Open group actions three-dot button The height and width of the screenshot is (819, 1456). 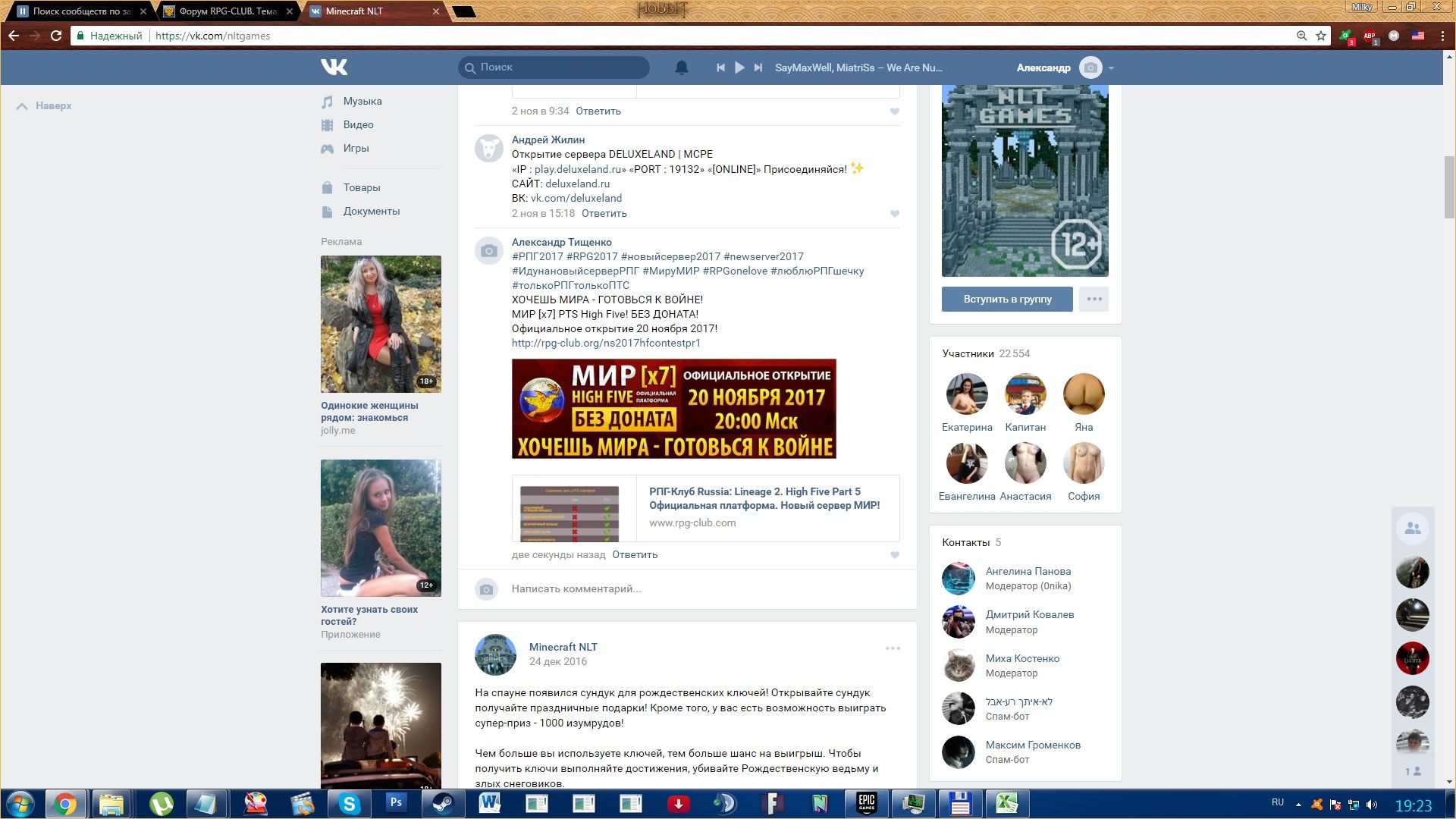click(1094, 300)
